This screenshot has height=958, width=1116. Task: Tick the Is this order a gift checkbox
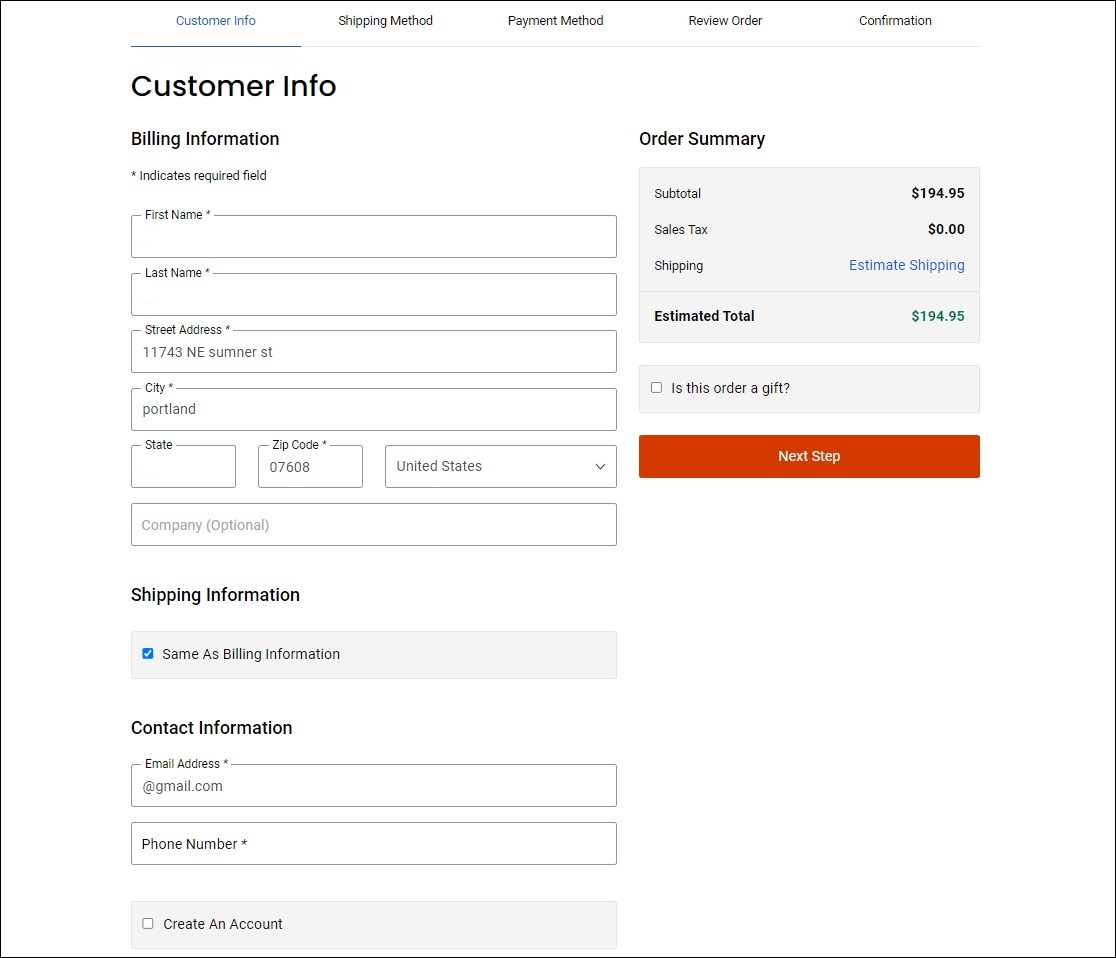pyautogui.click(x=656, y=387)
